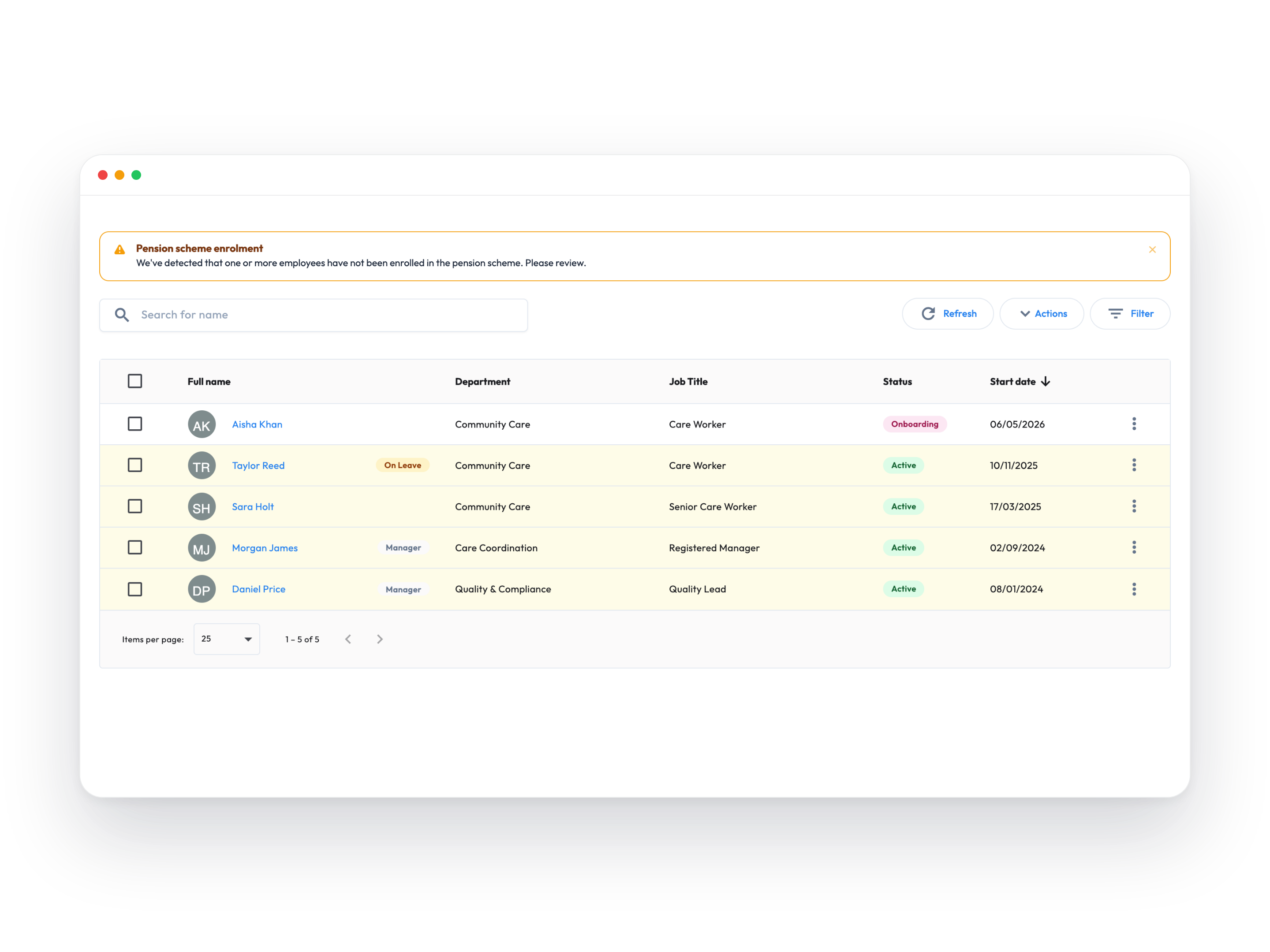The image size is (1270, 952).
Task: Open Sara Holt's profile link
Action: click(253, 507)
